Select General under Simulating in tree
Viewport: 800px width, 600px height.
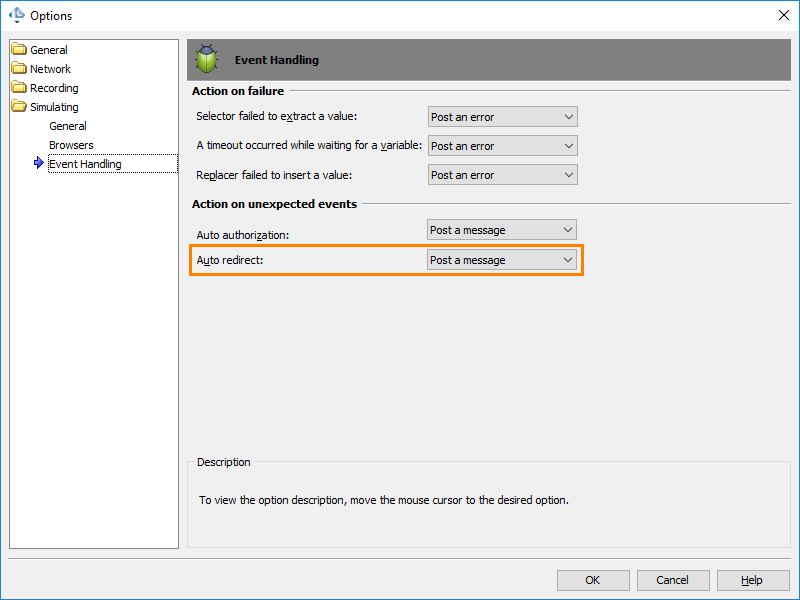(68, 126)
